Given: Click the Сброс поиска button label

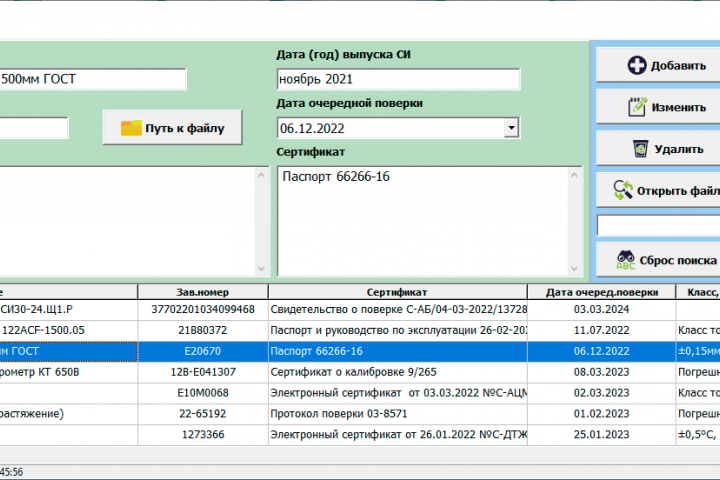Looking at the screenshot, I should [x=678, y=260].
